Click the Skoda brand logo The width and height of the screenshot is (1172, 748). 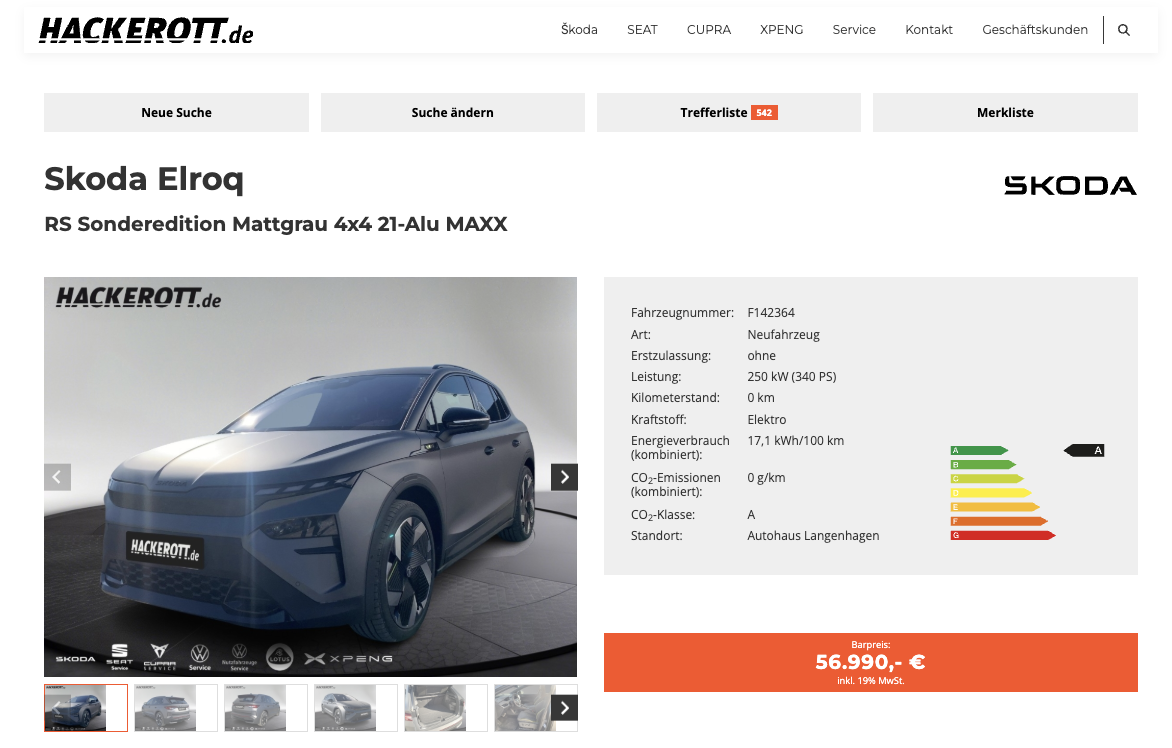(x=1070, y=185)
